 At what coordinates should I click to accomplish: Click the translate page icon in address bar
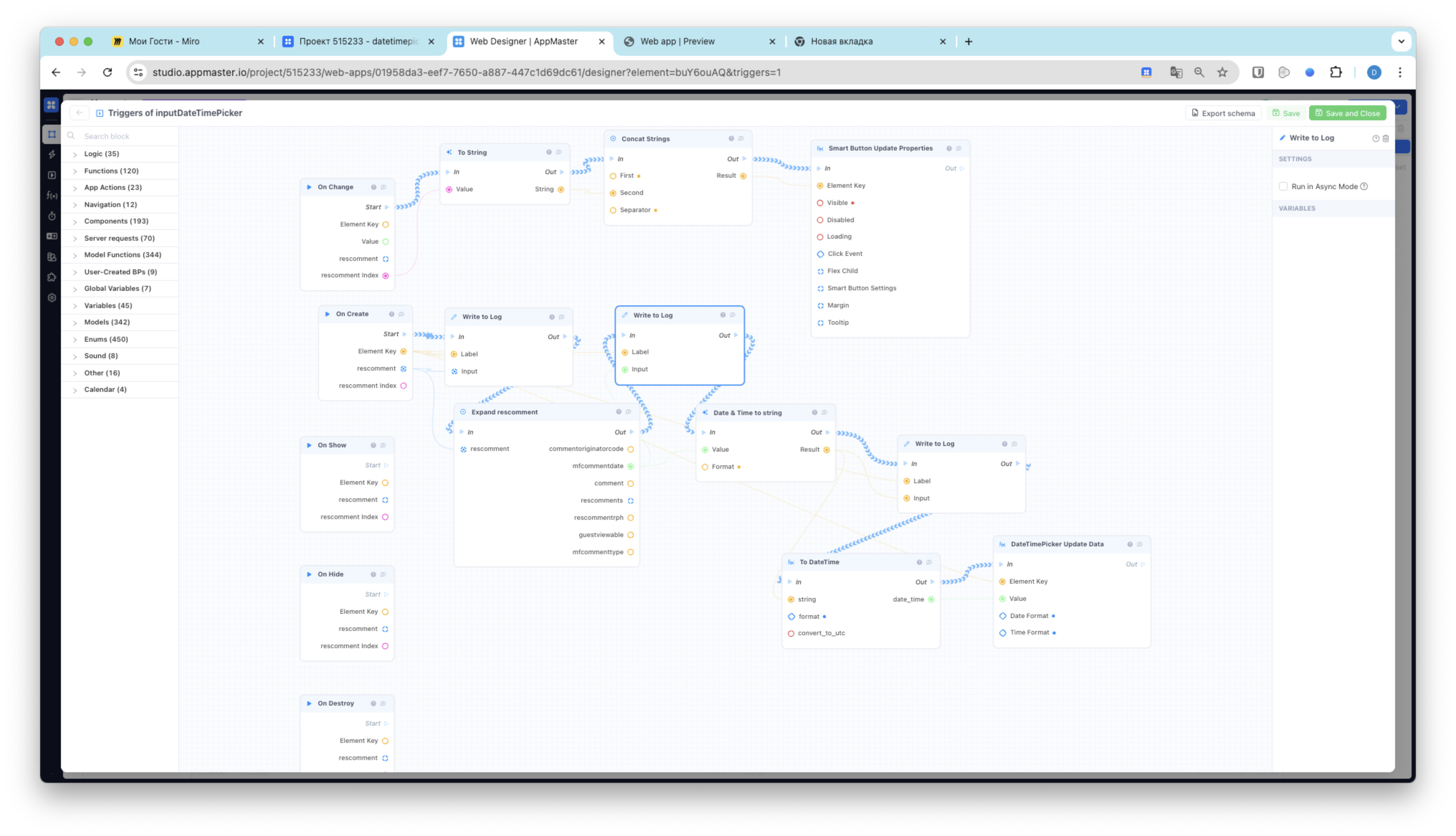1176,72
